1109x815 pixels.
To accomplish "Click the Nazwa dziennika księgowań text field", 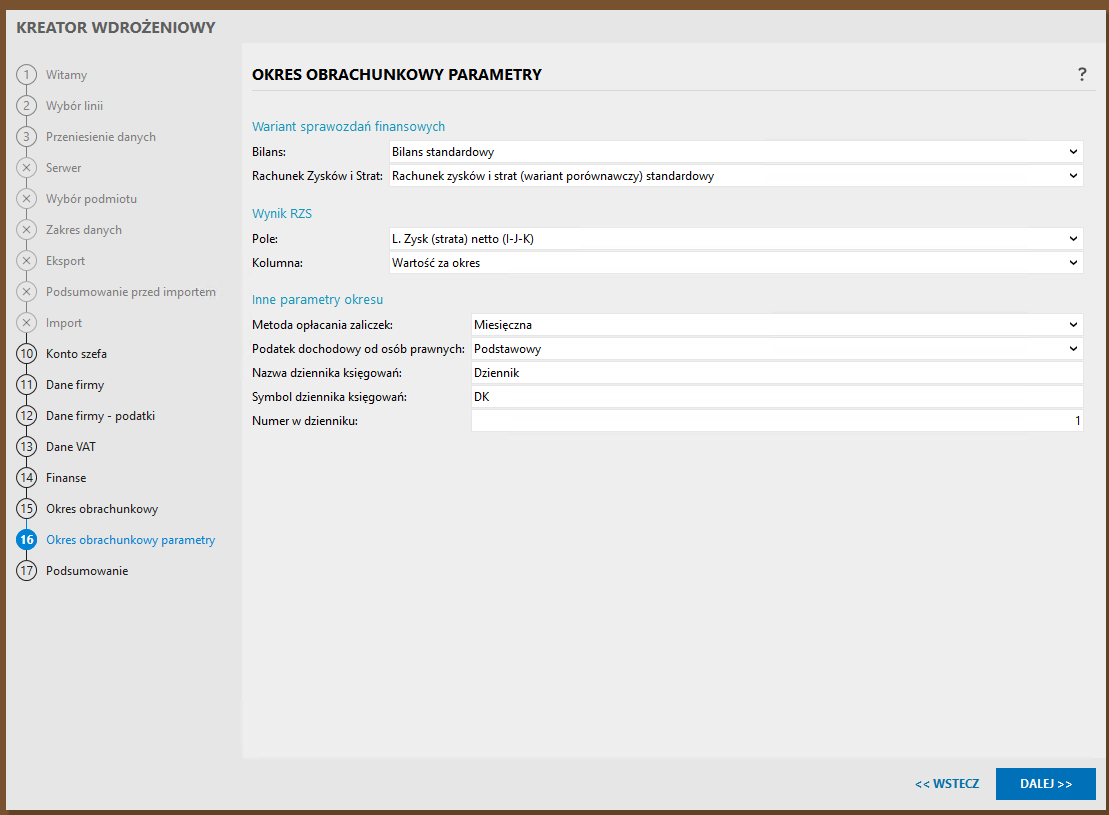I will (x=776, y=373).
